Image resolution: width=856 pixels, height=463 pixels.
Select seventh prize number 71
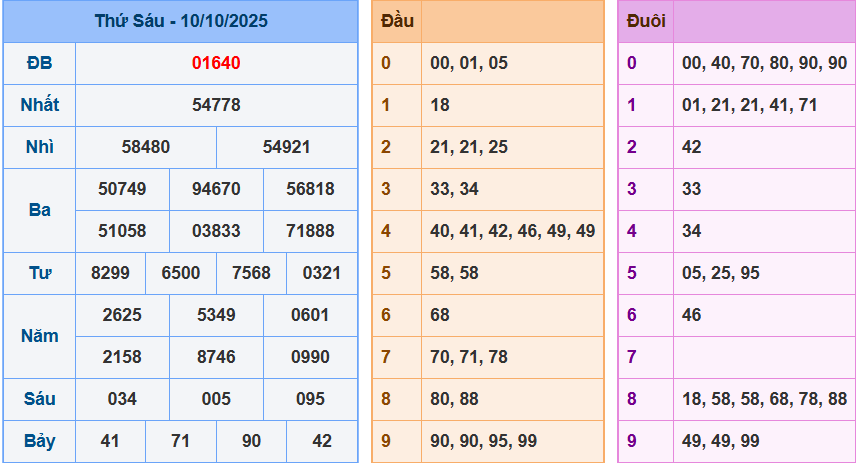181,441
